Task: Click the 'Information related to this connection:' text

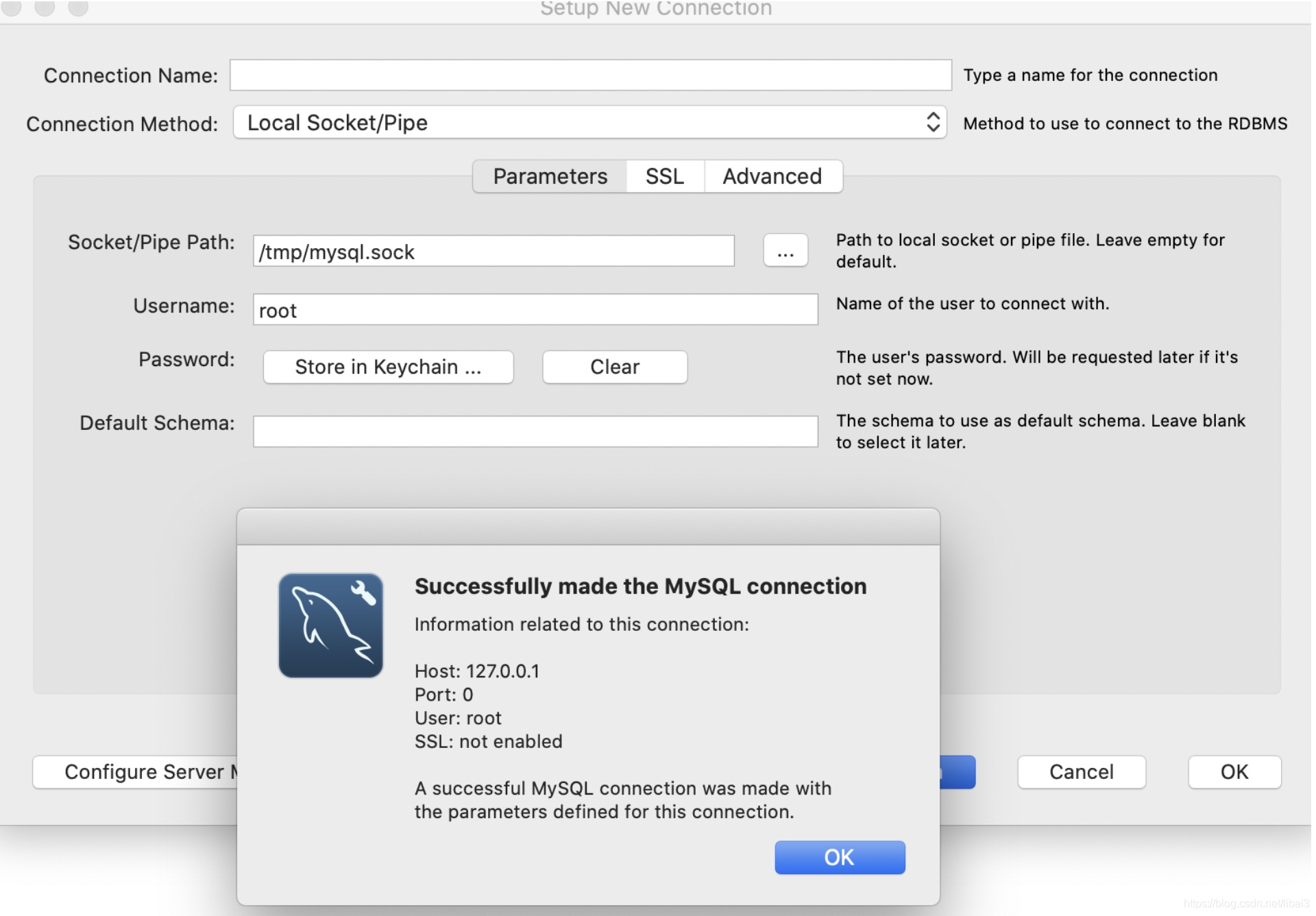Action: pos(582,625)
